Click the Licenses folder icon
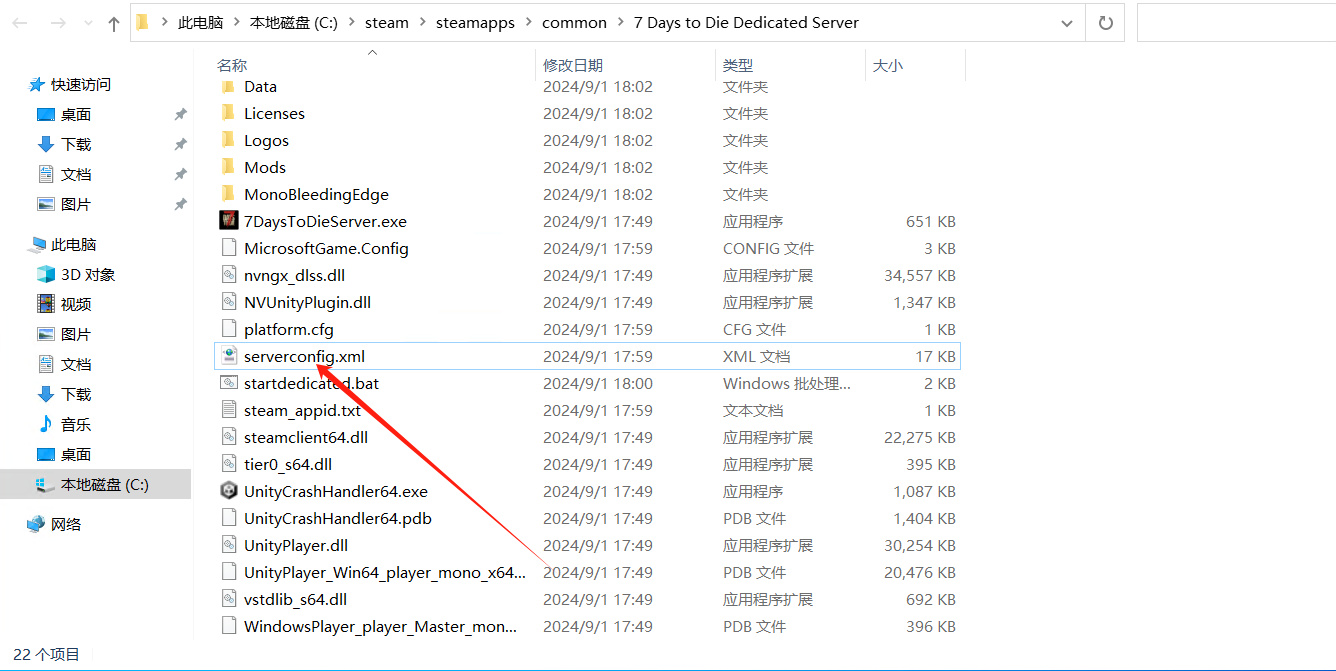Screen dimensions: 1336x671 [x=229, y=113]
